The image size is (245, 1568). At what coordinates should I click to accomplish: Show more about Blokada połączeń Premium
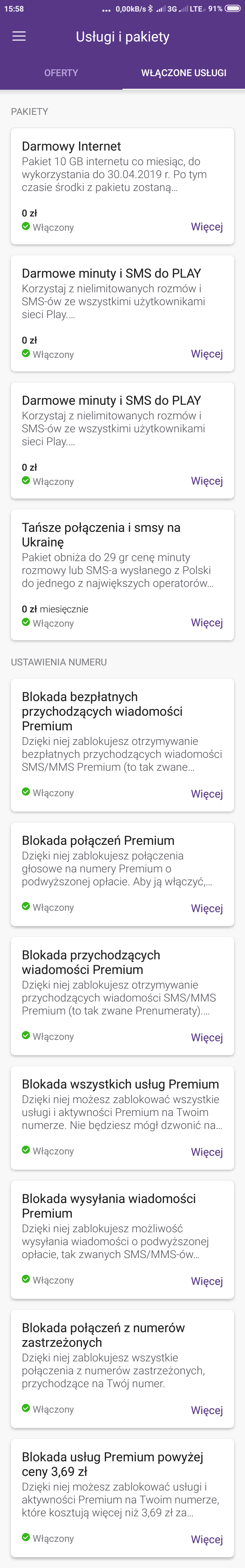[207, 908]
